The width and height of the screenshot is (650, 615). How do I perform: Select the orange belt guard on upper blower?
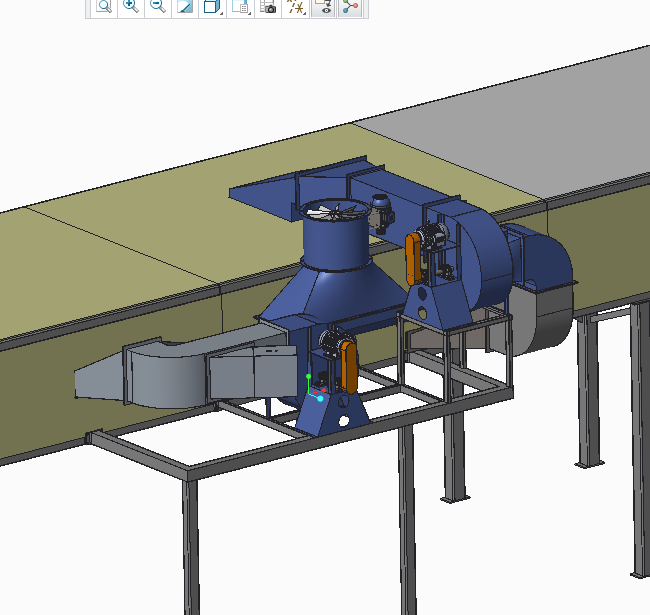tap(413, 259)
